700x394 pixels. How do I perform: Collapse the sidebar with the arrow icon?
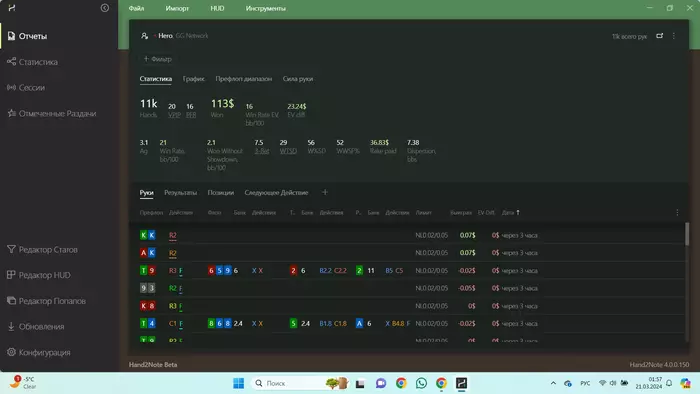pyautogui.click(x=104, y=8)
